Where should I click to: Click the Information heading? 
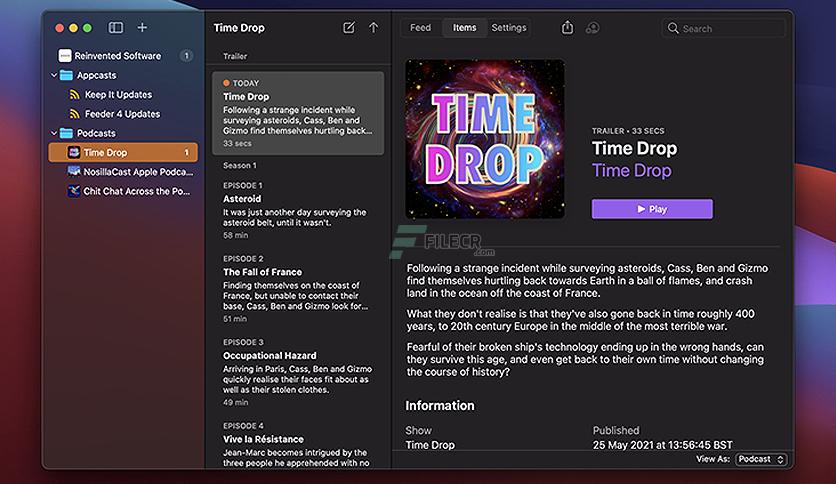click(x=440, y=406)
